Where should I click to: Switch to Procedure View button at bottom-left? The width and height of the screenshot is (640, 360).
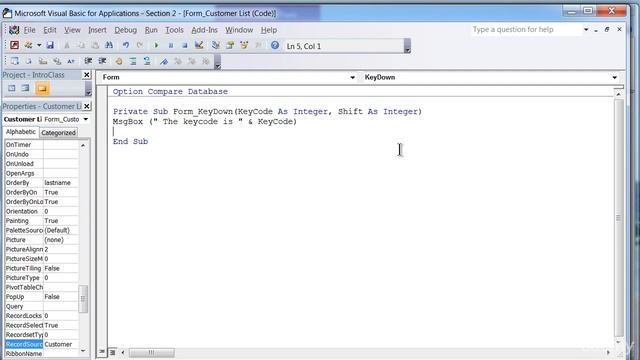[102, 352]
